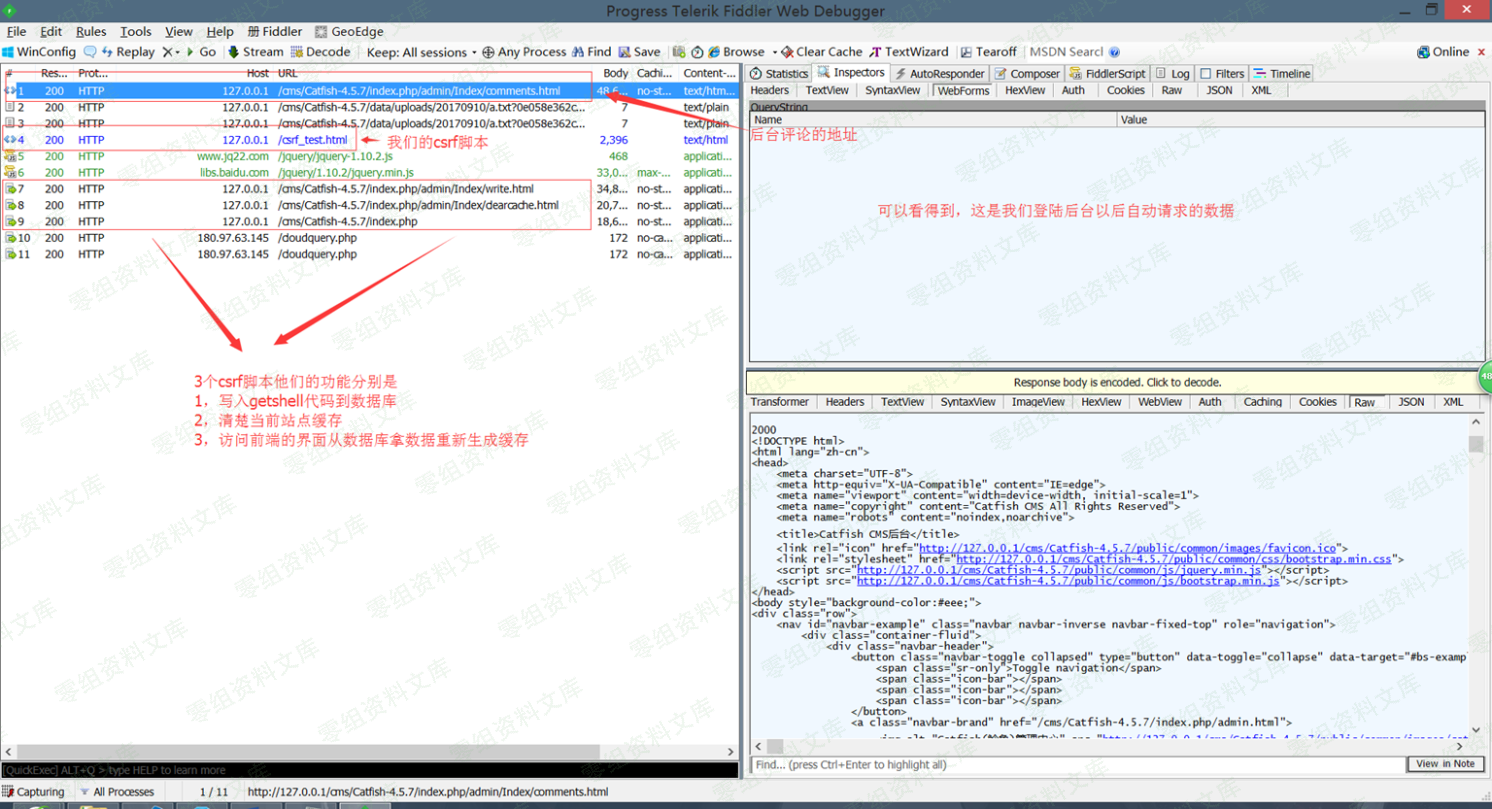Click the WinConfig toolbar icon
The width and height of the screenshot is (1492, 809).
pyautogui.click(x=9, y=52)
